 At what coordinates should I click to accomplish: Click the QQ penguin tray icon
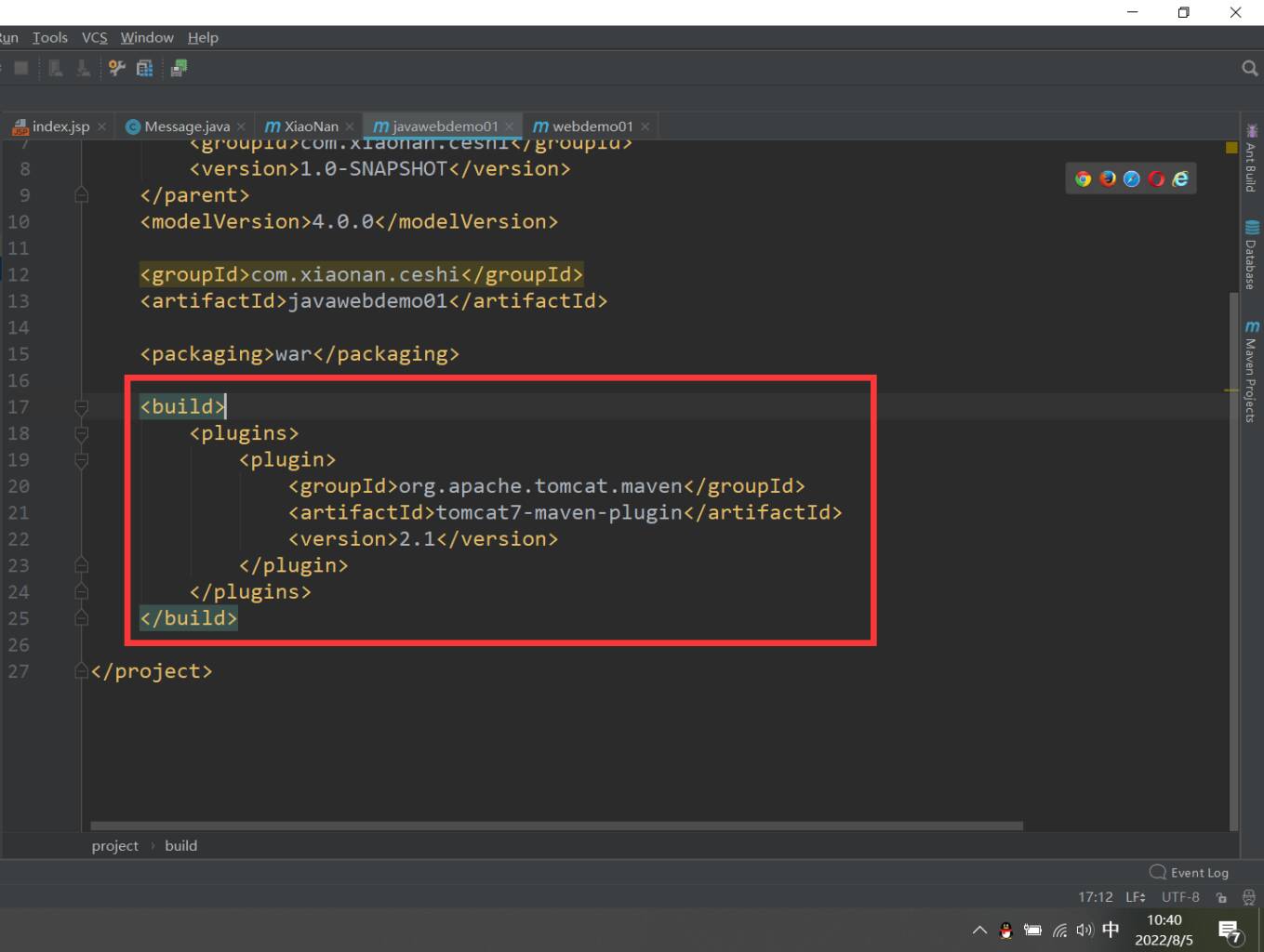pyautogui.click(x=1005, y=930)
